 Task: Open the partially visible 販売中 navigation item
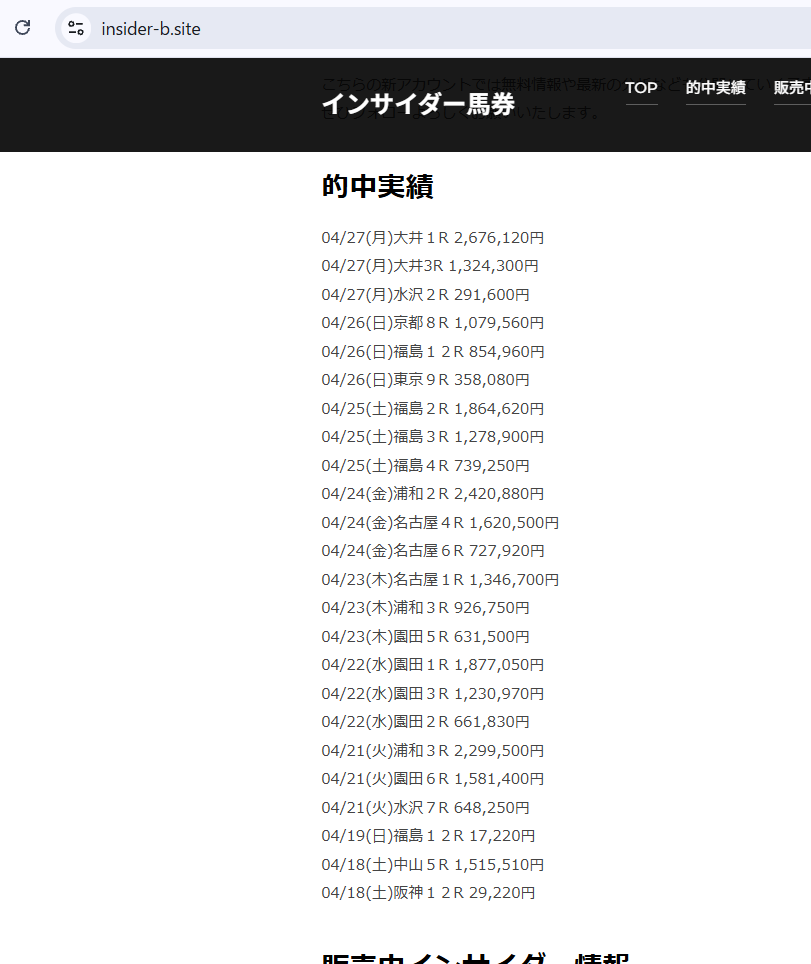pos(792,88)
